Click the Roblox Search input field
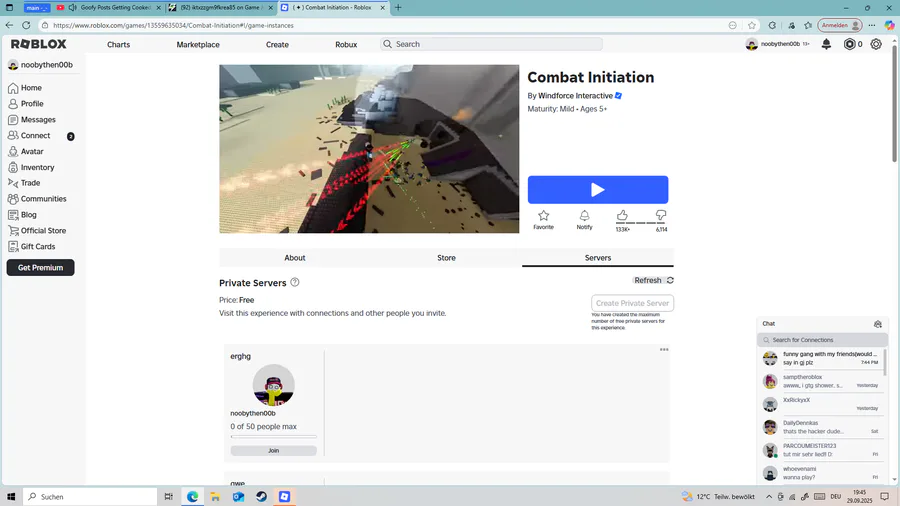 [x=491, y=44]
